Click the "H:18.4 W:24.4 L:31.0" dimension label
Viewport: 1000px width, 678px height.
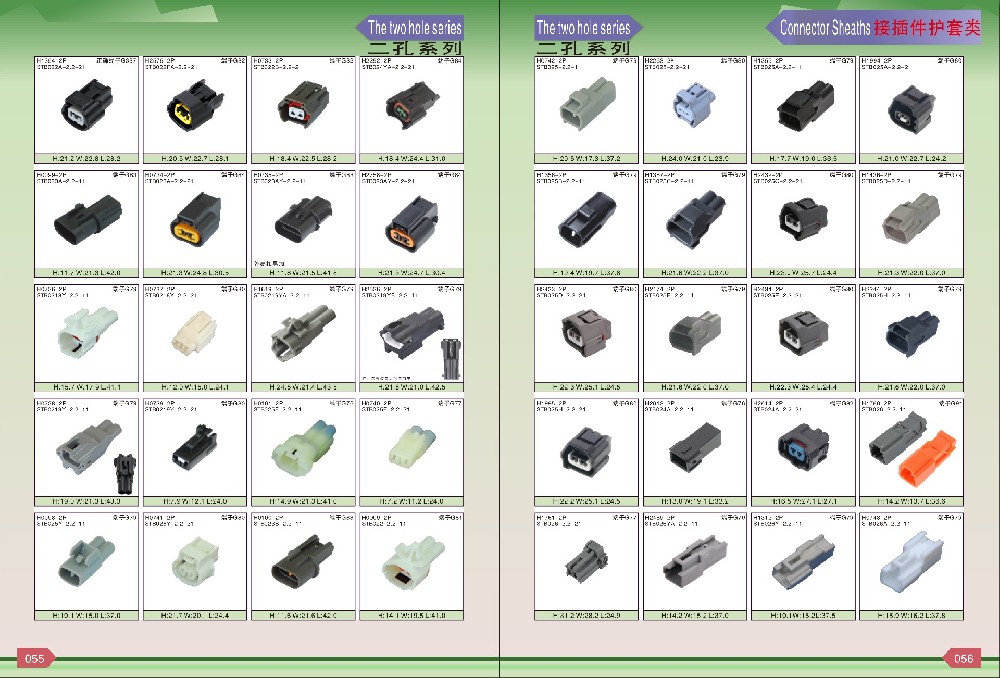click(x=412, y=158)
